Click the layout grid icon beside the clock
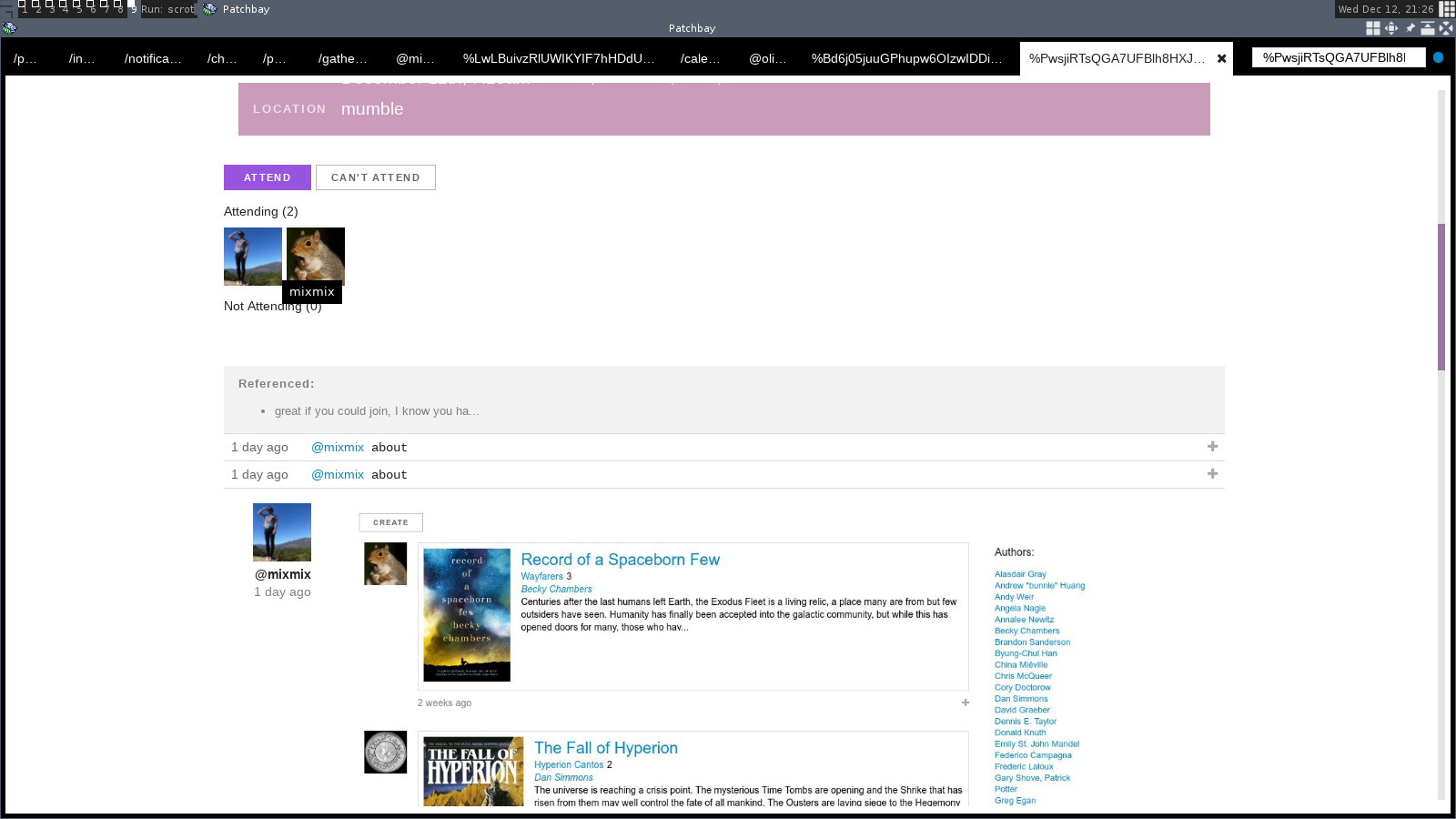This screenshot has height=819, width=1456. tap(1447, 9)
